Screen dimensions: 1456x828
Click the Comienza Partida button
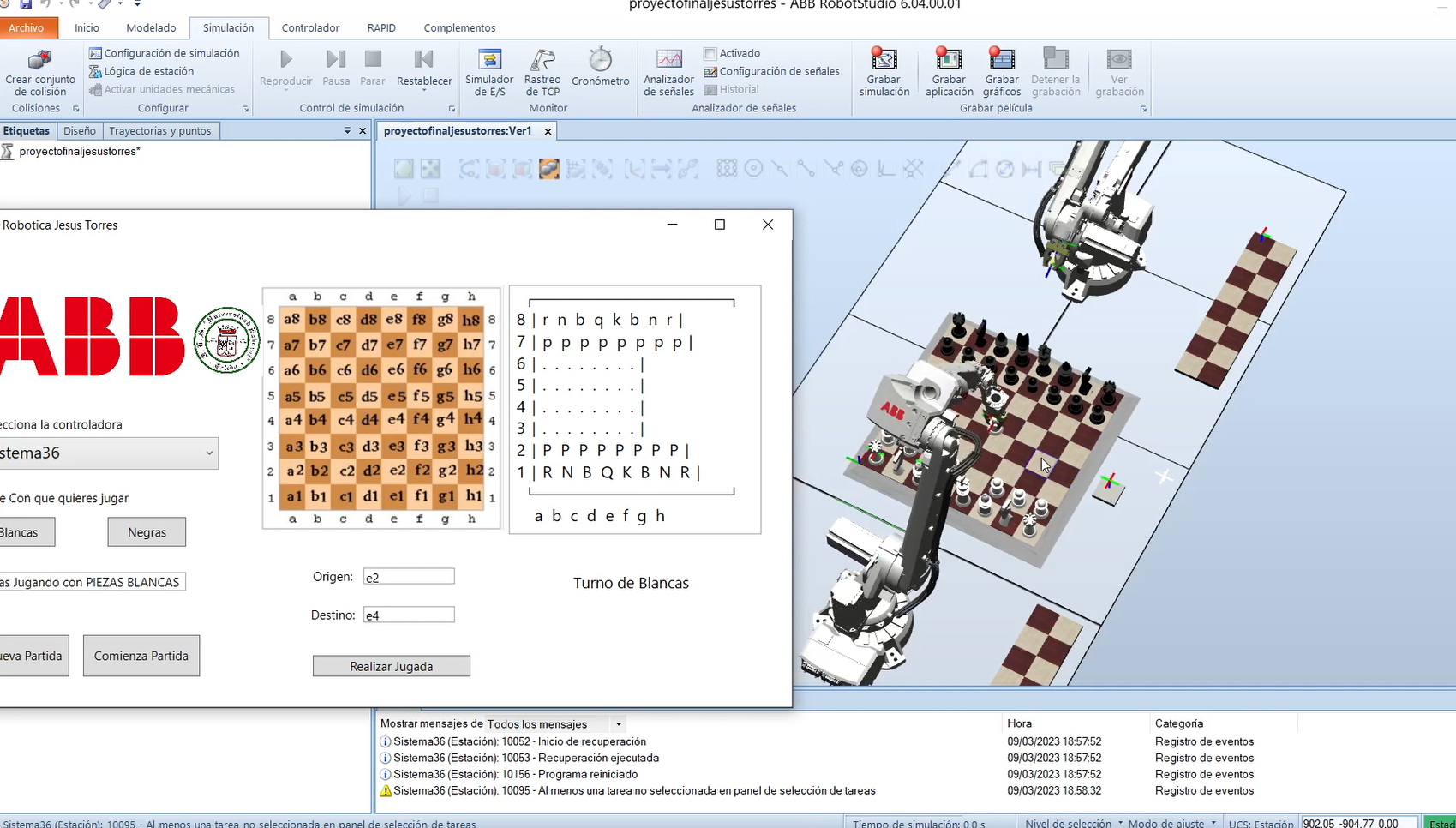click(x=141, y=656)
